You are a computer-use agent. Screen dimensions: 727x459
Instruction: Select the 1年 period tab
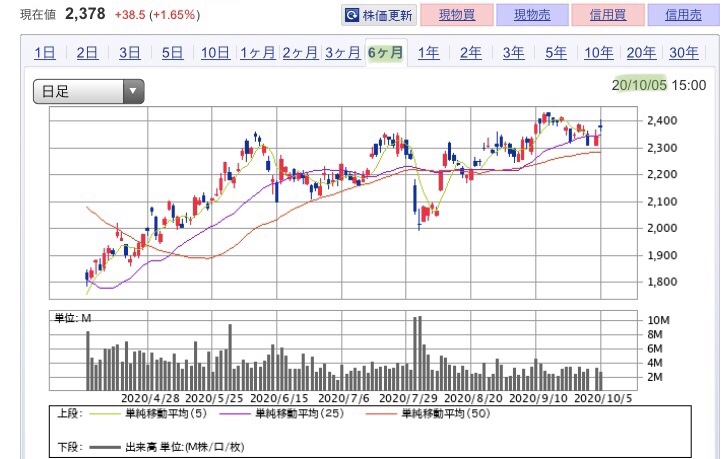428,53
